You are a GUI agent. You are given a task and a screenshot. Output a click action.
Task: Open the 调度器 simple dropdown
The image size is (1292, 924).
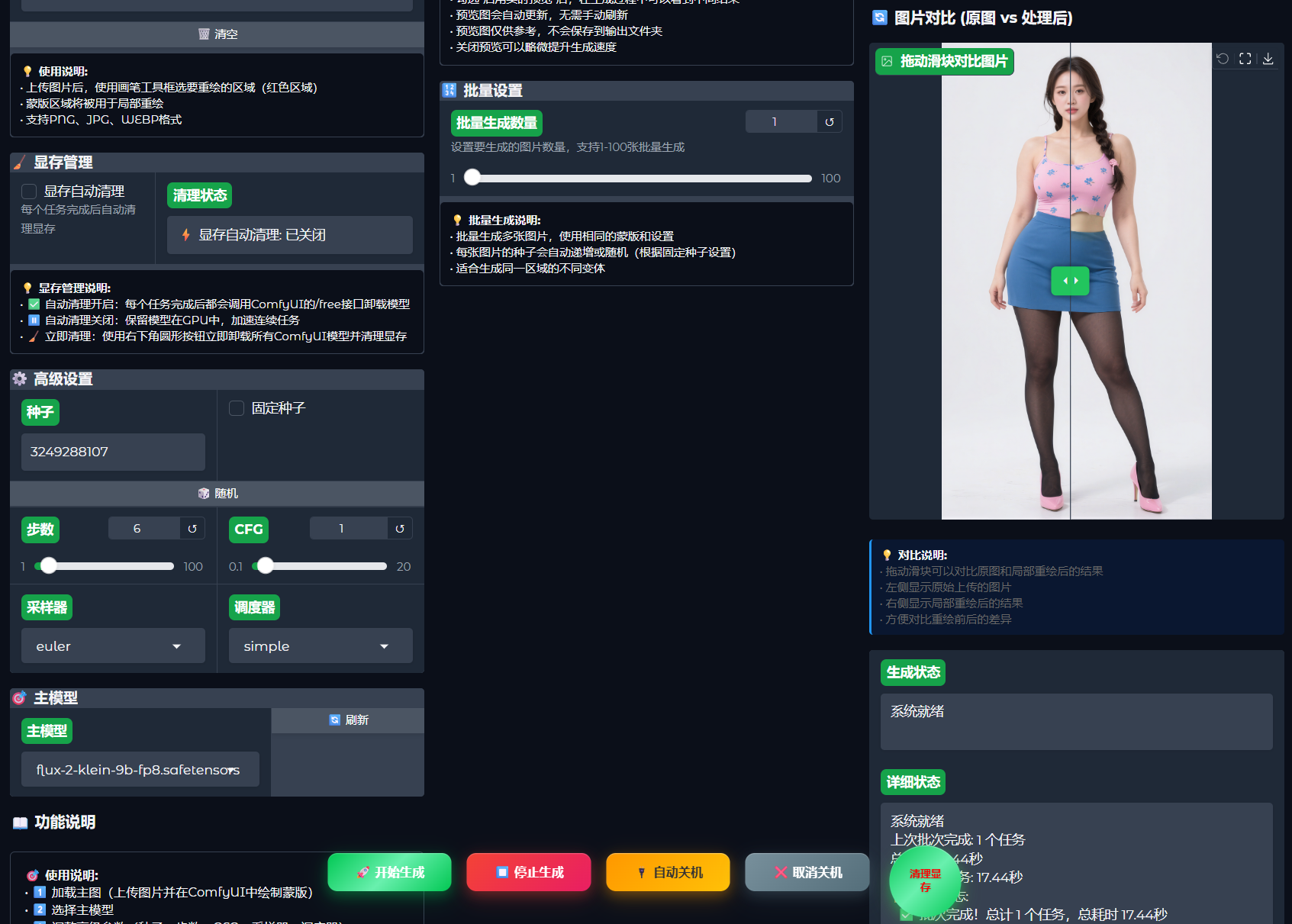[x=321, y=646]
